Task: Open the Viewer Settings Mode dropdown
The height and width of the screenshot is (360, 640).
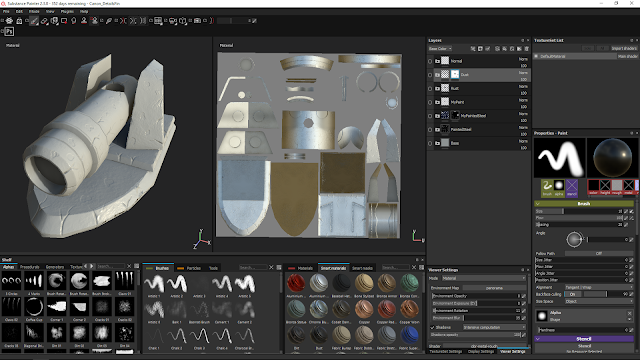Action: pos(484,278)
